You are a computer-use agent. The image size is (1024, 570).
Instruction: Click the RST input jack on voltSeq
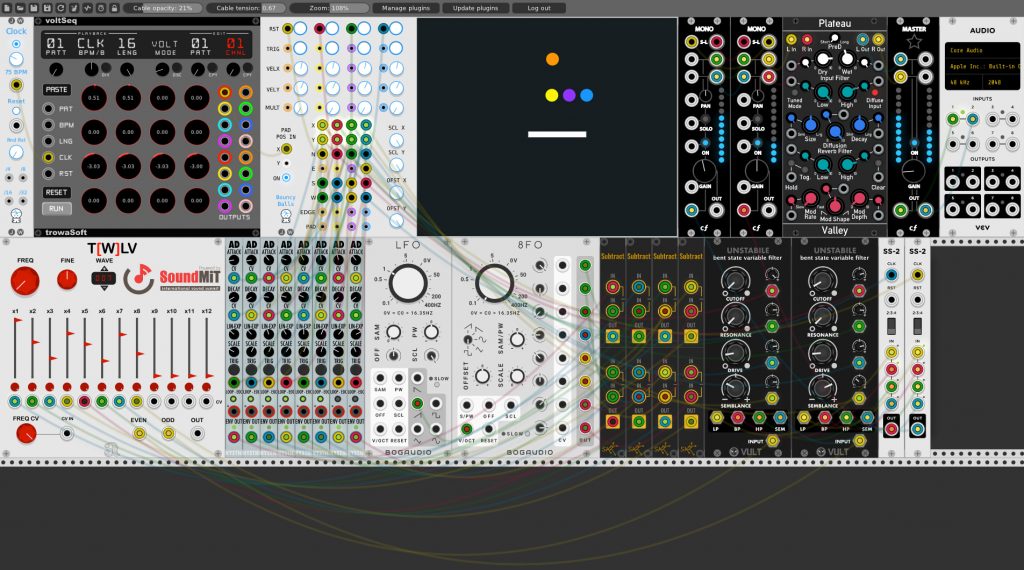coord(48,174)
